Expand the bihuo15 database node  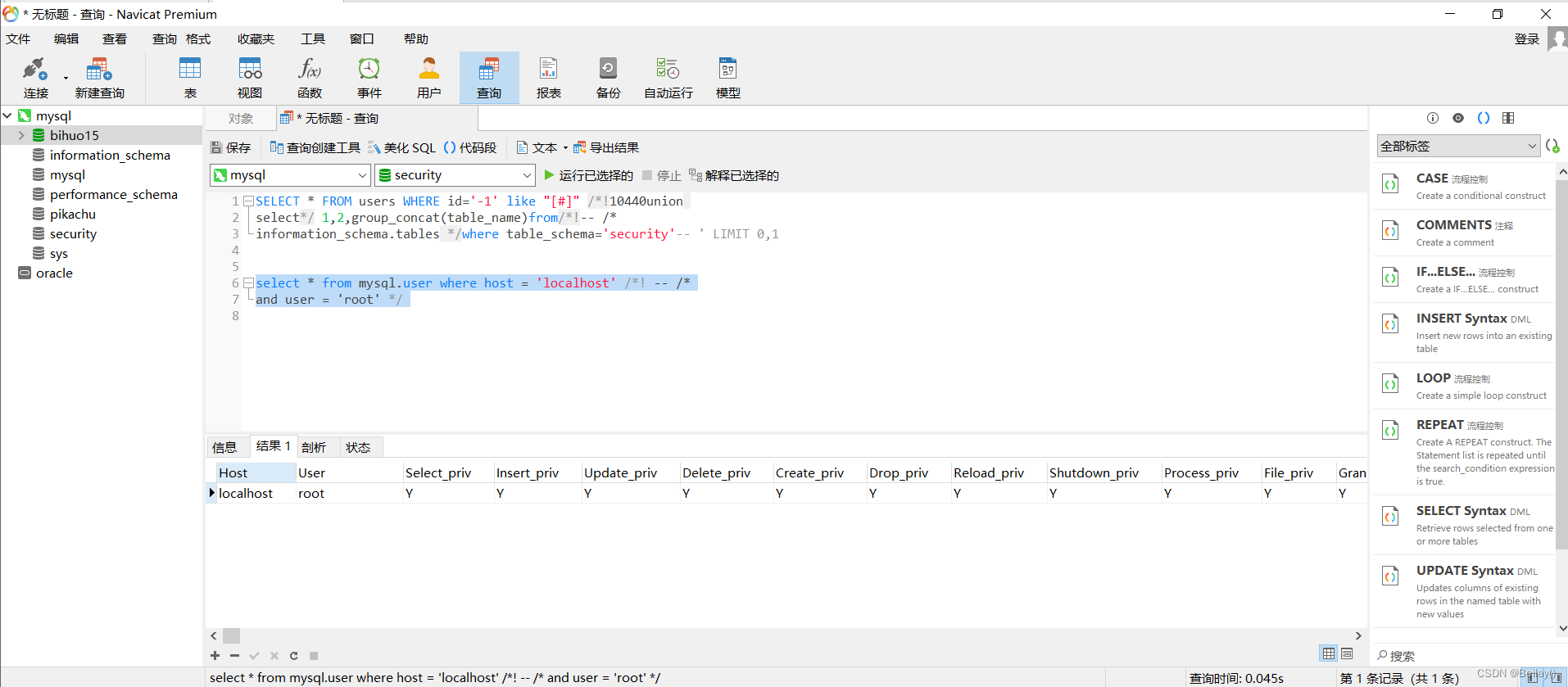coord(21,135)
